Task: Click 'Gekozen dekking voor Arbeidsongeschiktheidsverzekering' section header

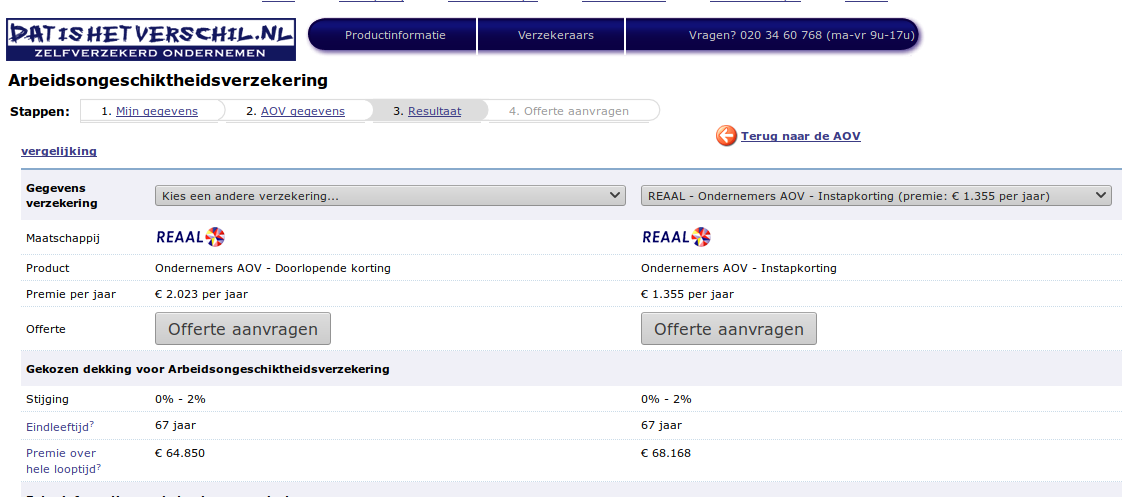Action: click(208, 369)
